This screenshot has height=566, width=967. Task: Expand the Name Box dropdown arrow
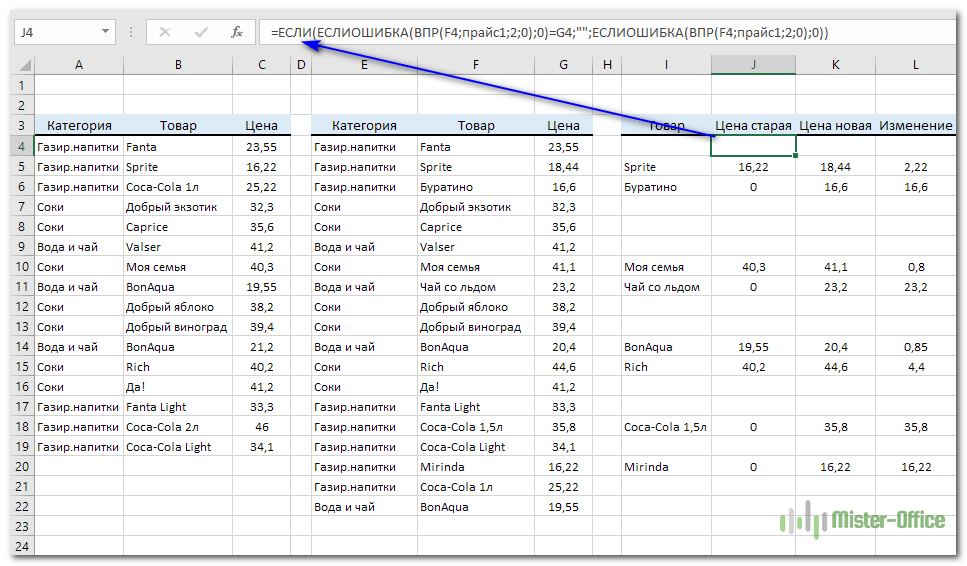click(105, 31)
